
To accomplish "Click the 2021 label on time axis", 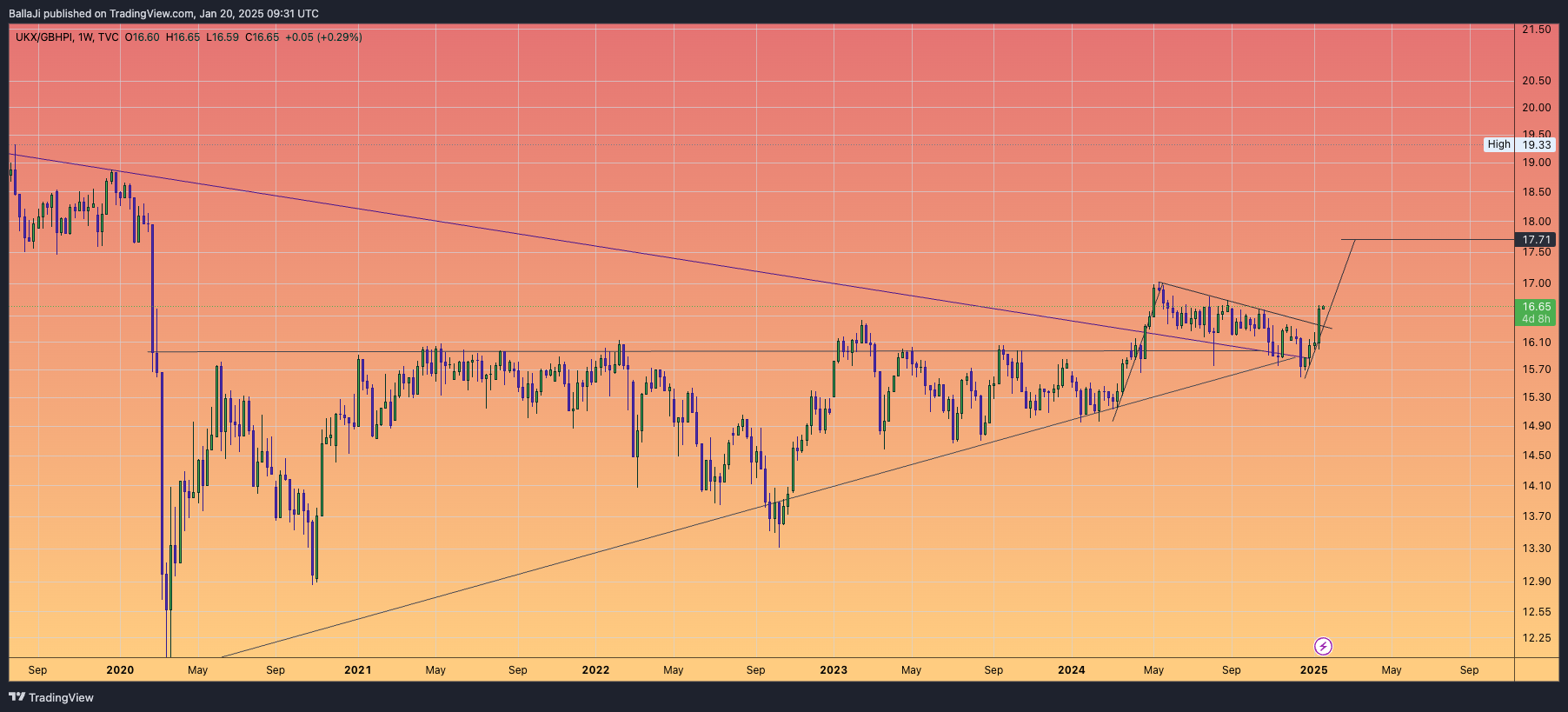I will (x=357, y=670).
